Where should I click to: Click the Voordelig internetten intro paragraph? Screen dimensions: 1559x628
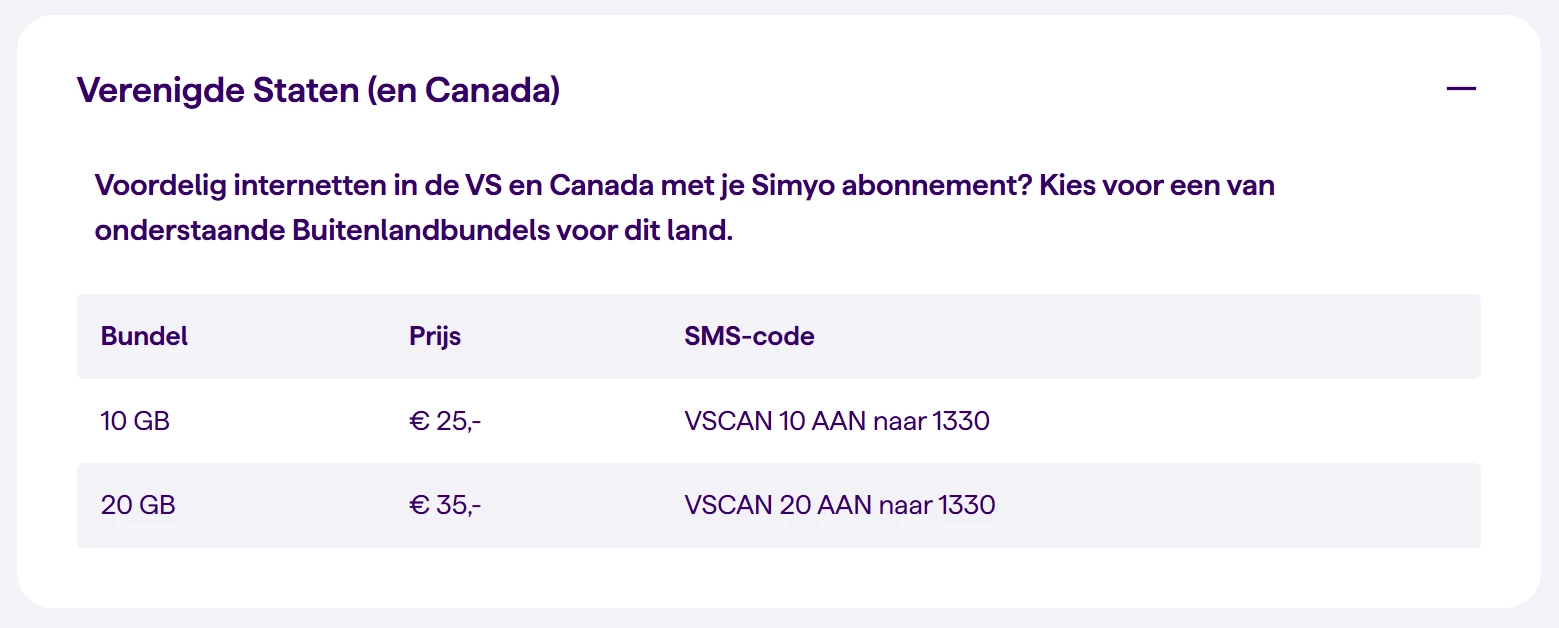click(685, 208)
